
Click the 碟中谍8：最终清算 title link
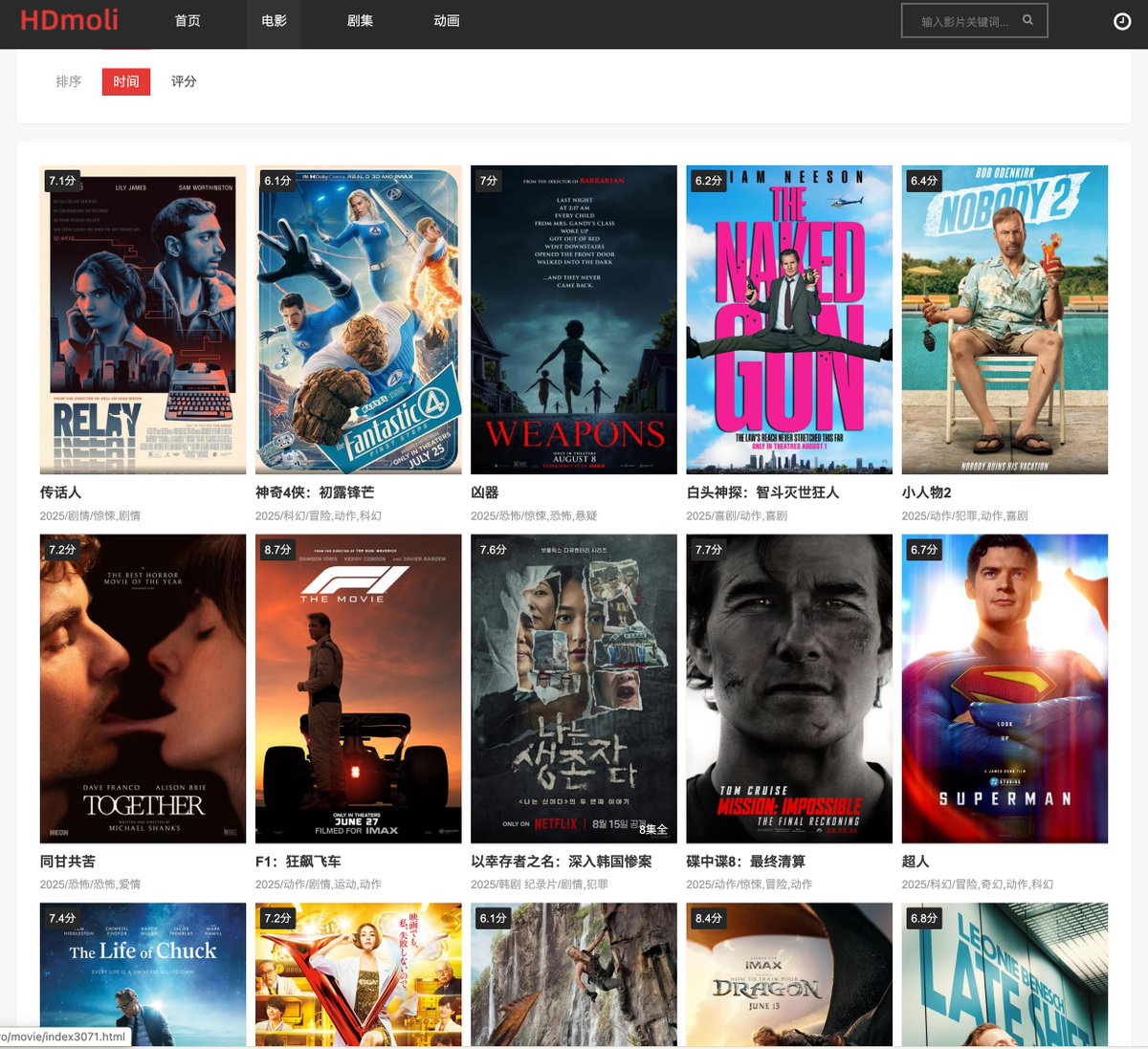[745, 862]
